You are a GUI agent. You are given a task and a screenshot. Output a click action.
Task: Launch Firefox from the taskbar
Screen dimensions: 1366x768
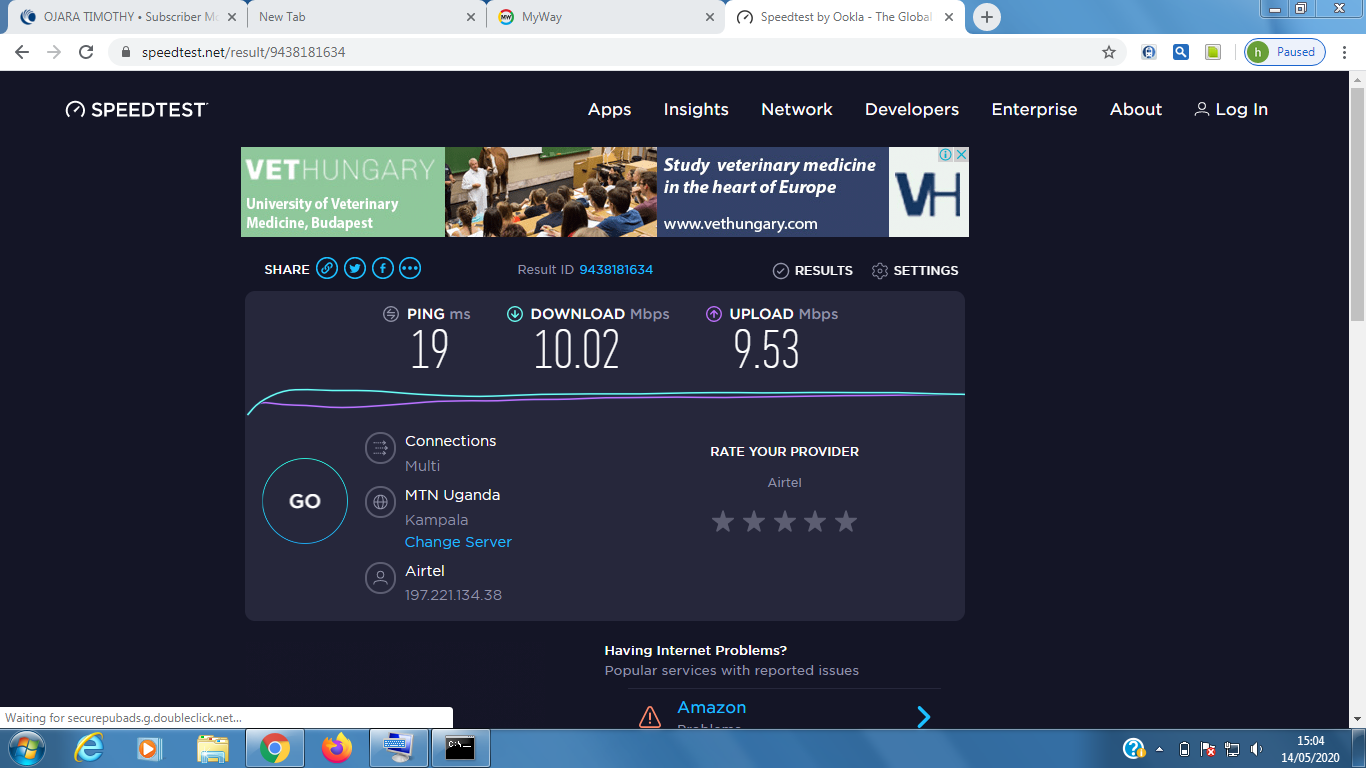coord(337,747)
